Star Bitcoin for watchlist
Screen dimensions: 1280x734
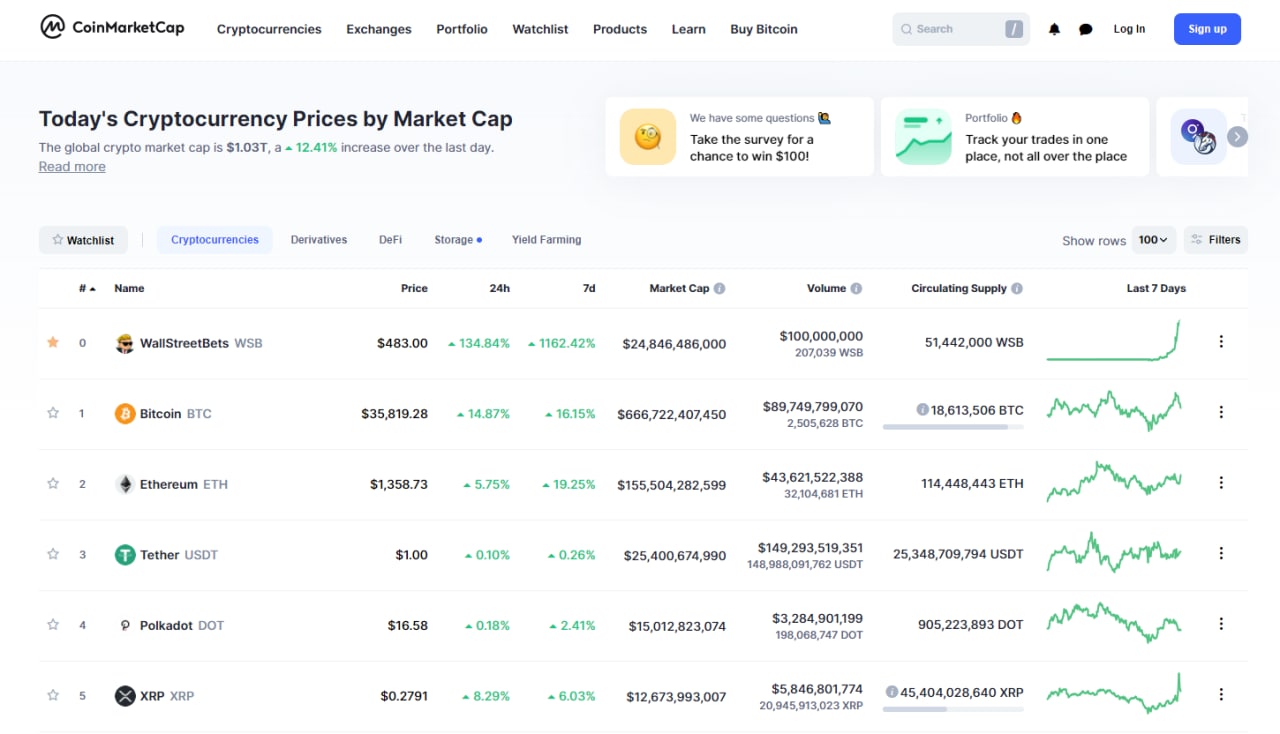pyautogui.click(x=53, y=413)
